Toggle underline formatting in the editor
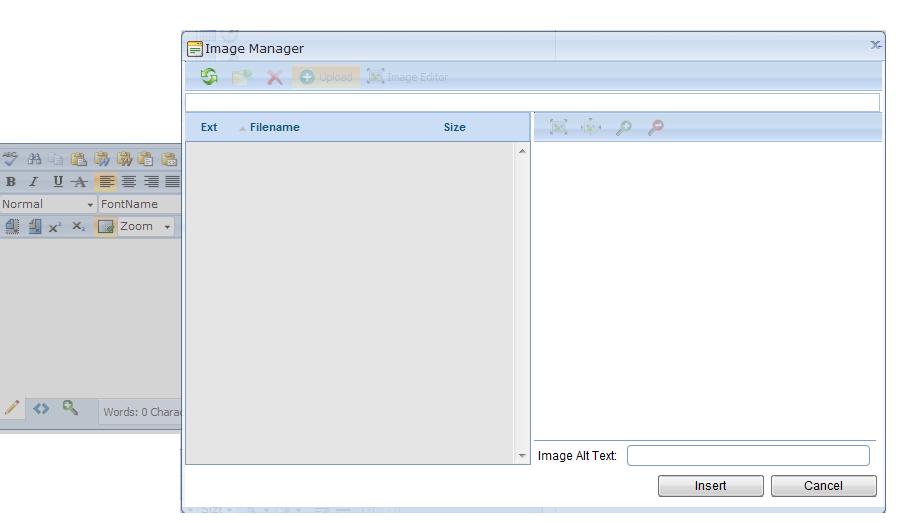Screen dimensions: 905x523 click(x=58, y=182)
